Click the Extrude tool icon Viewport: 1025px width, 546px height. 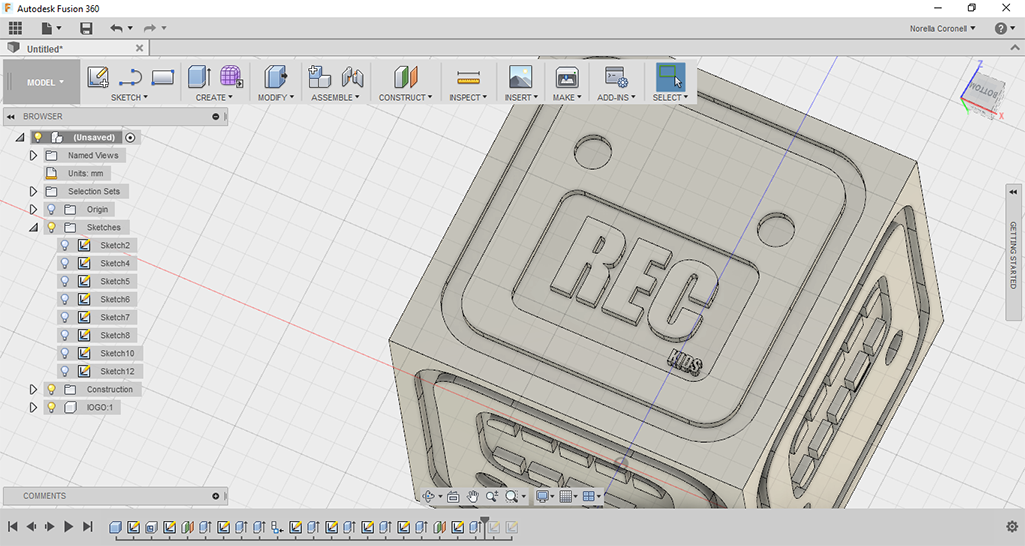pyautogui.click(x=199, y=77)
